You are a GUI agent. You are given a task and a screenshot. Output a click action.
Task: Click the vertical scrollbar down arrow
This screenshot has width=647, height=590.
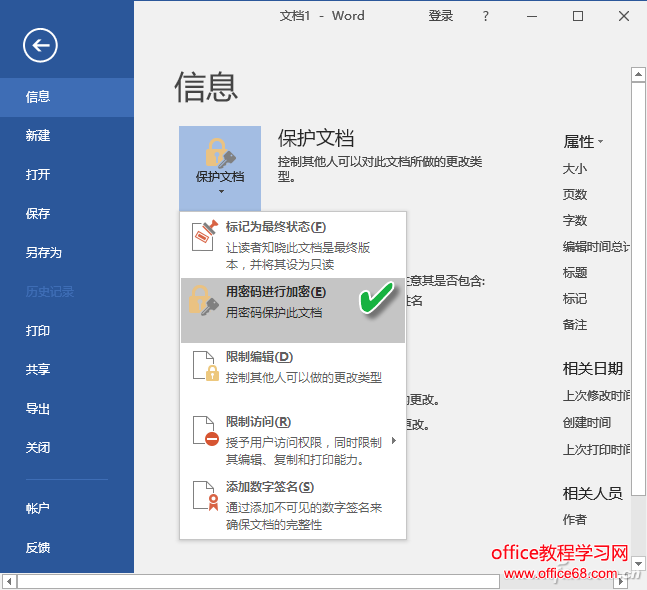pos(638,563)
